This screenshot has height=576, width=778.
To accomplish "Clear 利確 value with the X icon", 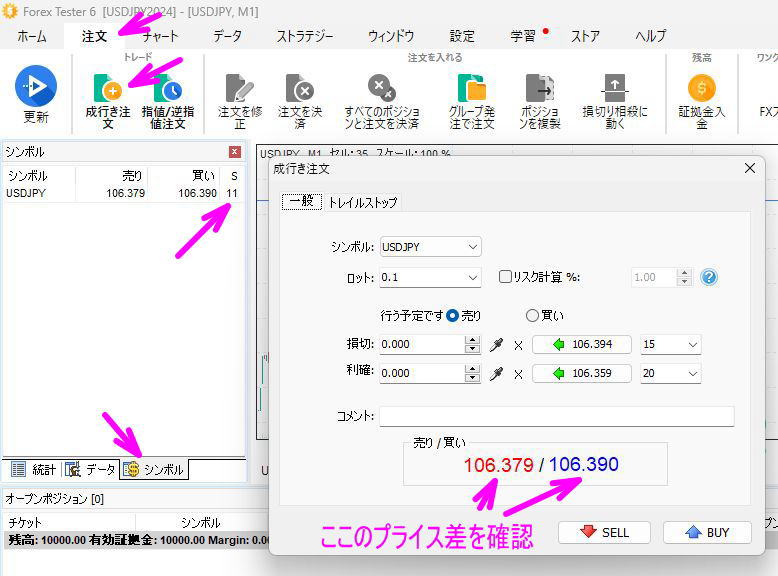I will 519,374.
